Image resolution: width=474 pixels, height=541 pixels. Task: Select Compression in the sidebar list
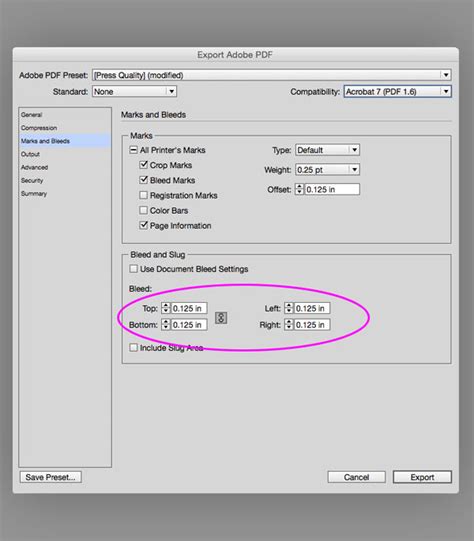39,128
